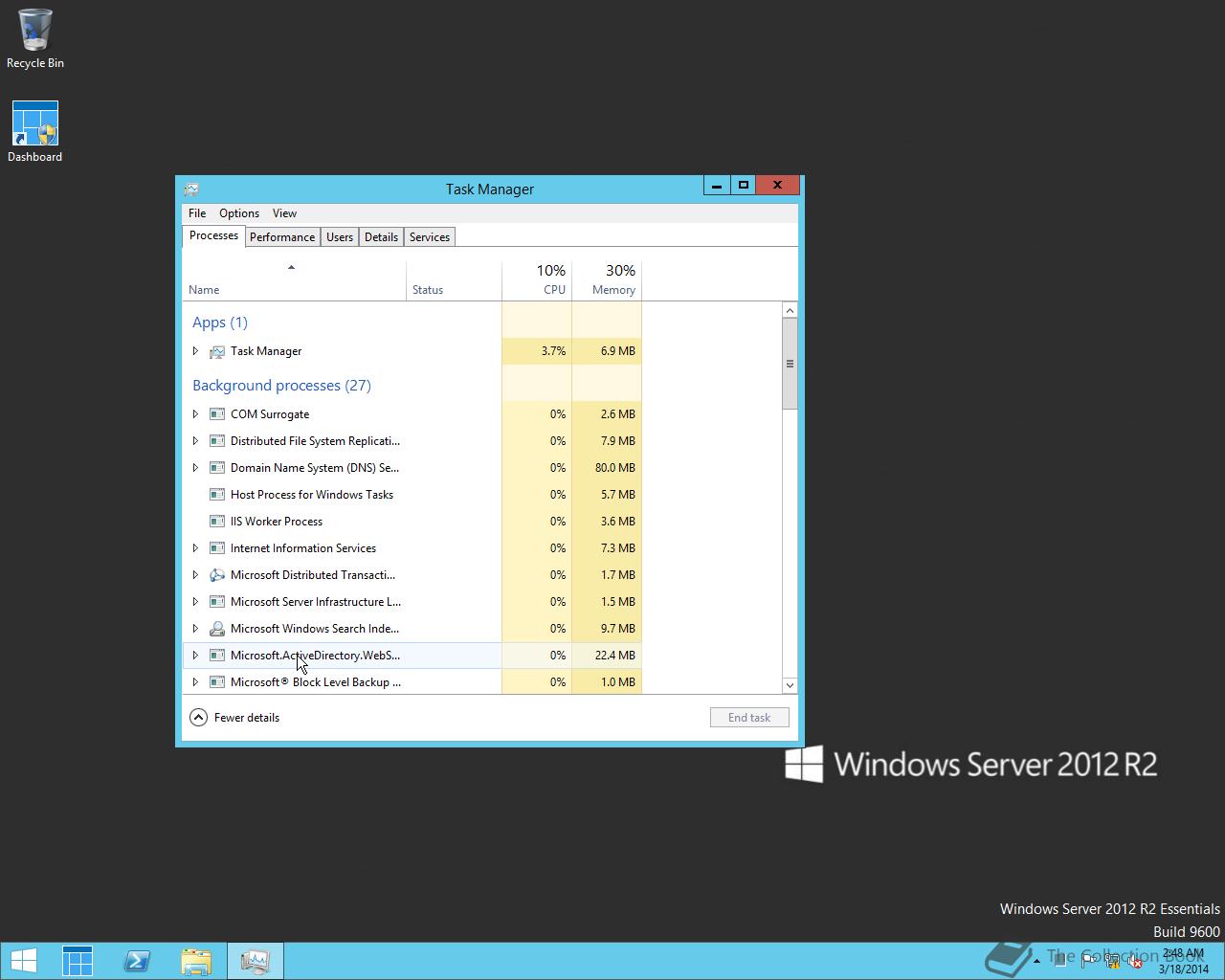Expand Microsoft Windows Search Indexer row
This screenshot has width=1225, height=980.
coord(195,629)
